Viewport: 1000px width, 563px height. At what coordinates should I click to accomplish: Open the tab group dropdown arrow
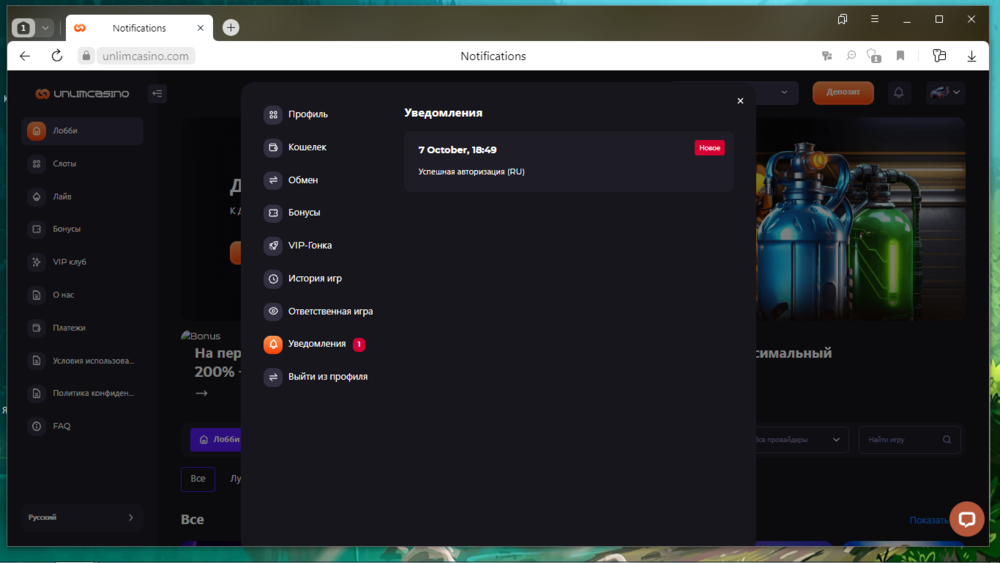coord(45,28)
